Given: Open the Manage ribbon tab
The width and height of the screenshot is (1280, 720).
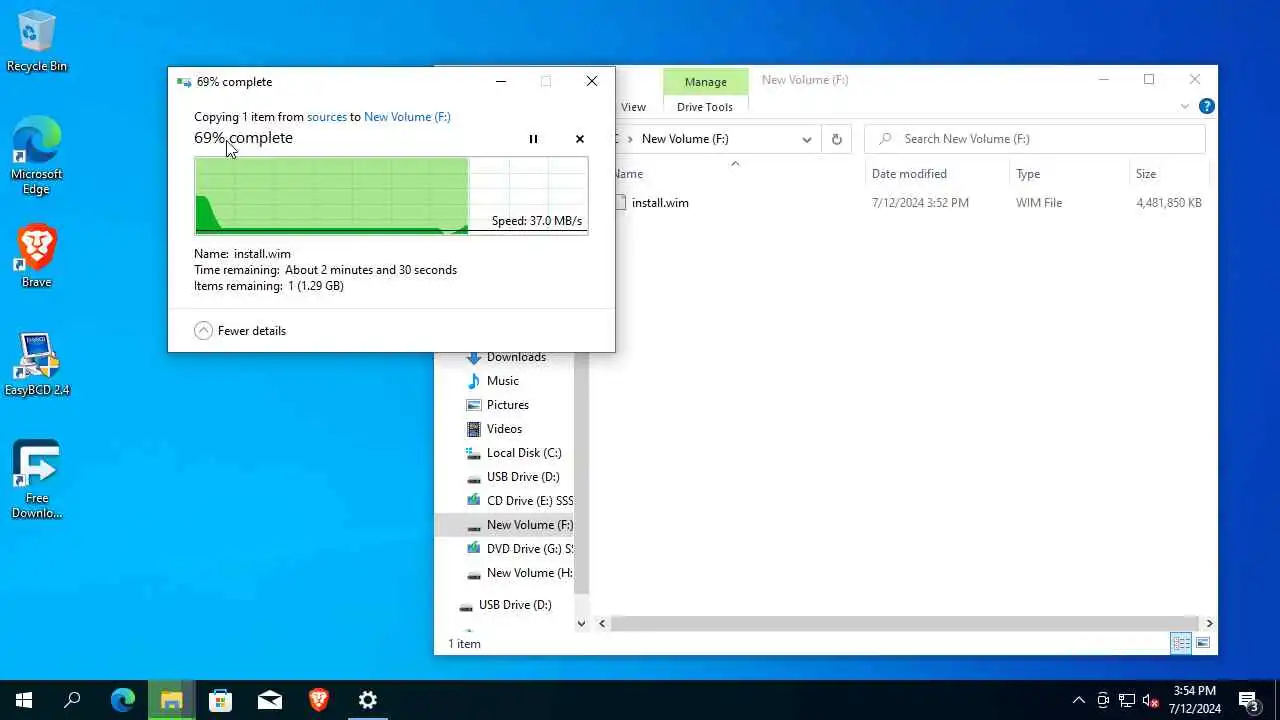Looking at the screenshot, I should tap(705, 82).
